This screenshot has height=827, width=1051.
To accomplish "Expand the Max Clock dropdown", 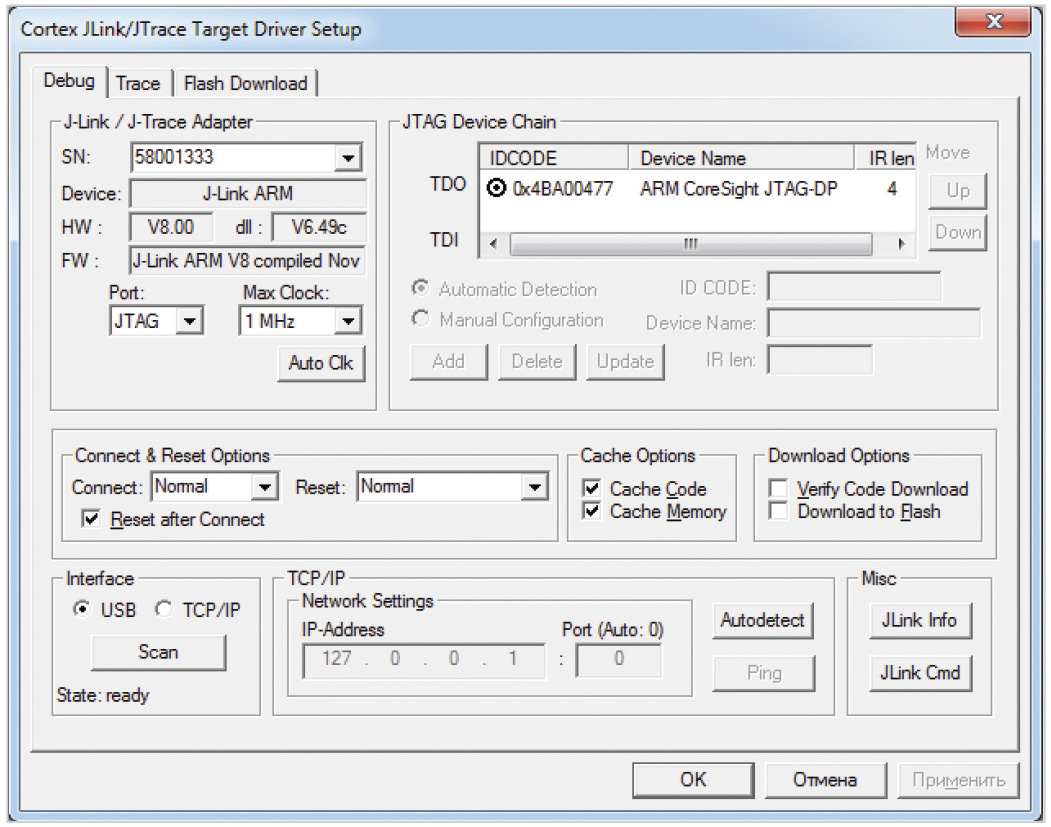I will point(347,321).
